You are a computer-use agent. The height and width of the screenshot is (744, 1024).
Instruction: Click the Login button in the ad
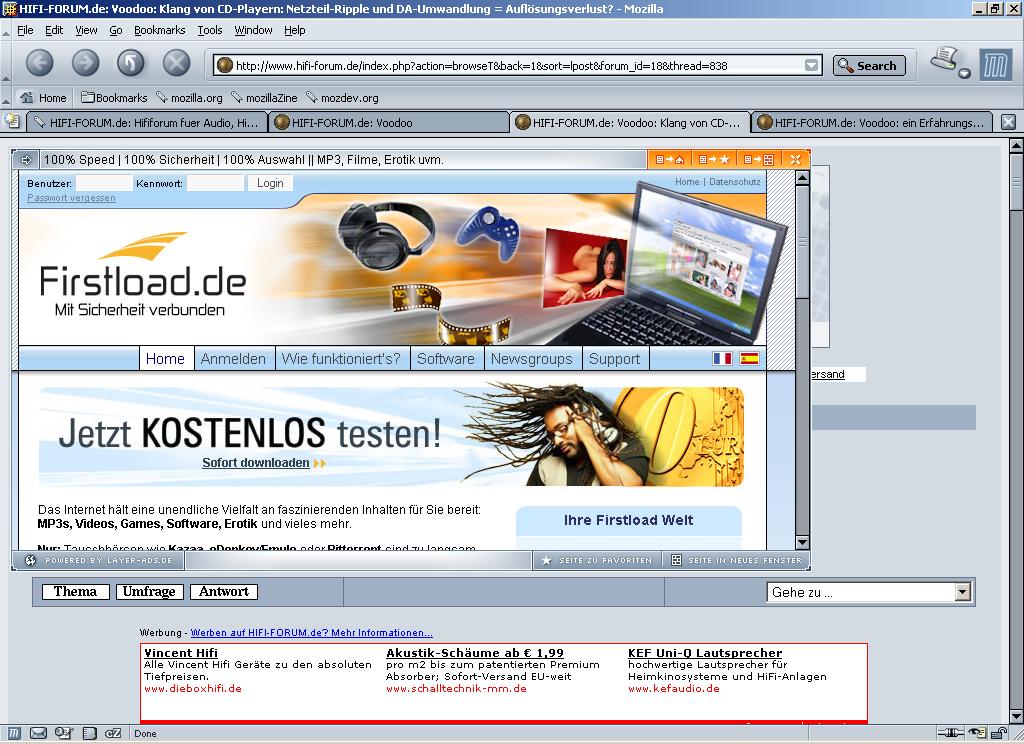click(270, 184)
